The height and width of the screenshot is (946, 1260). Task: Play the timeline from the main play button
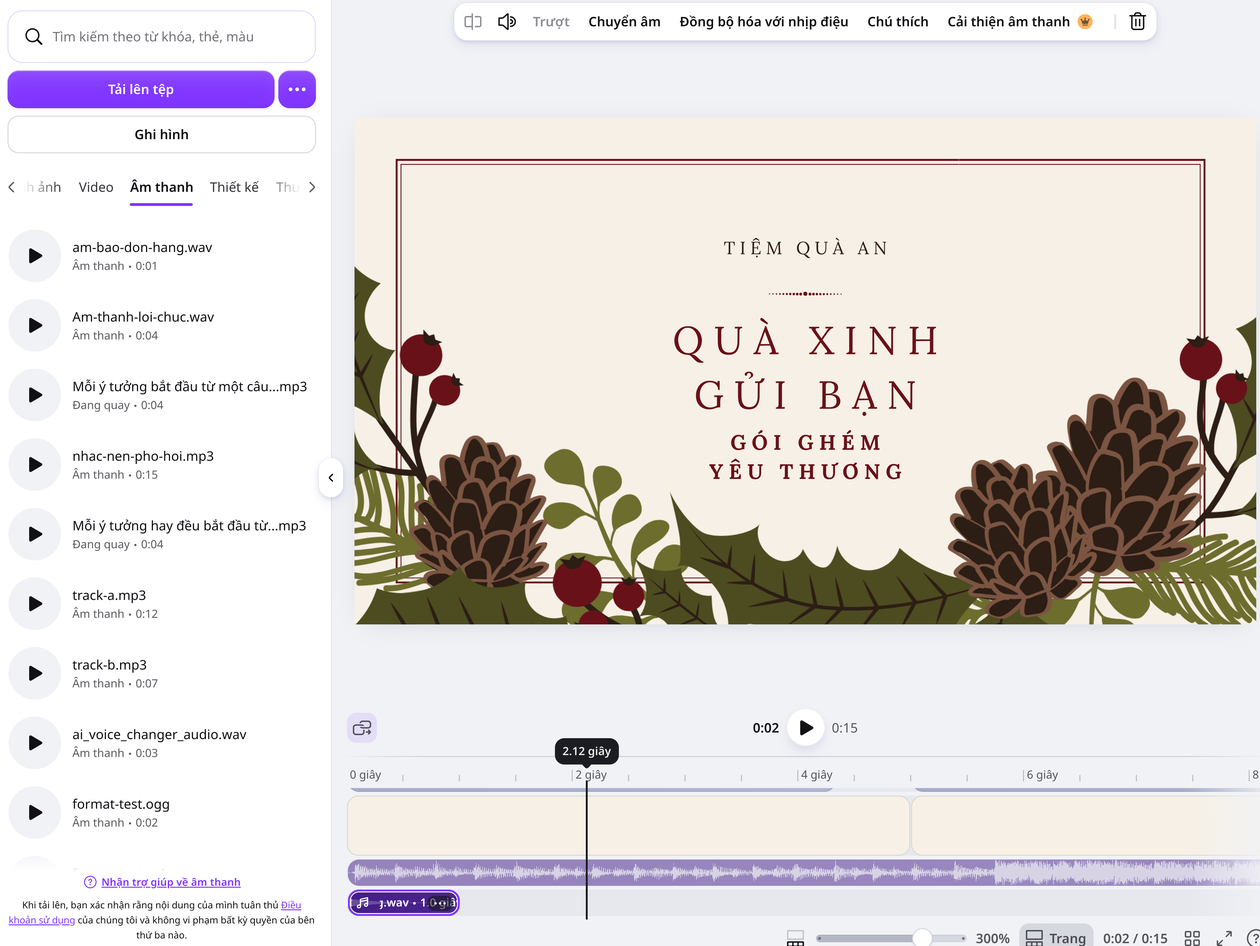point(806,728)
